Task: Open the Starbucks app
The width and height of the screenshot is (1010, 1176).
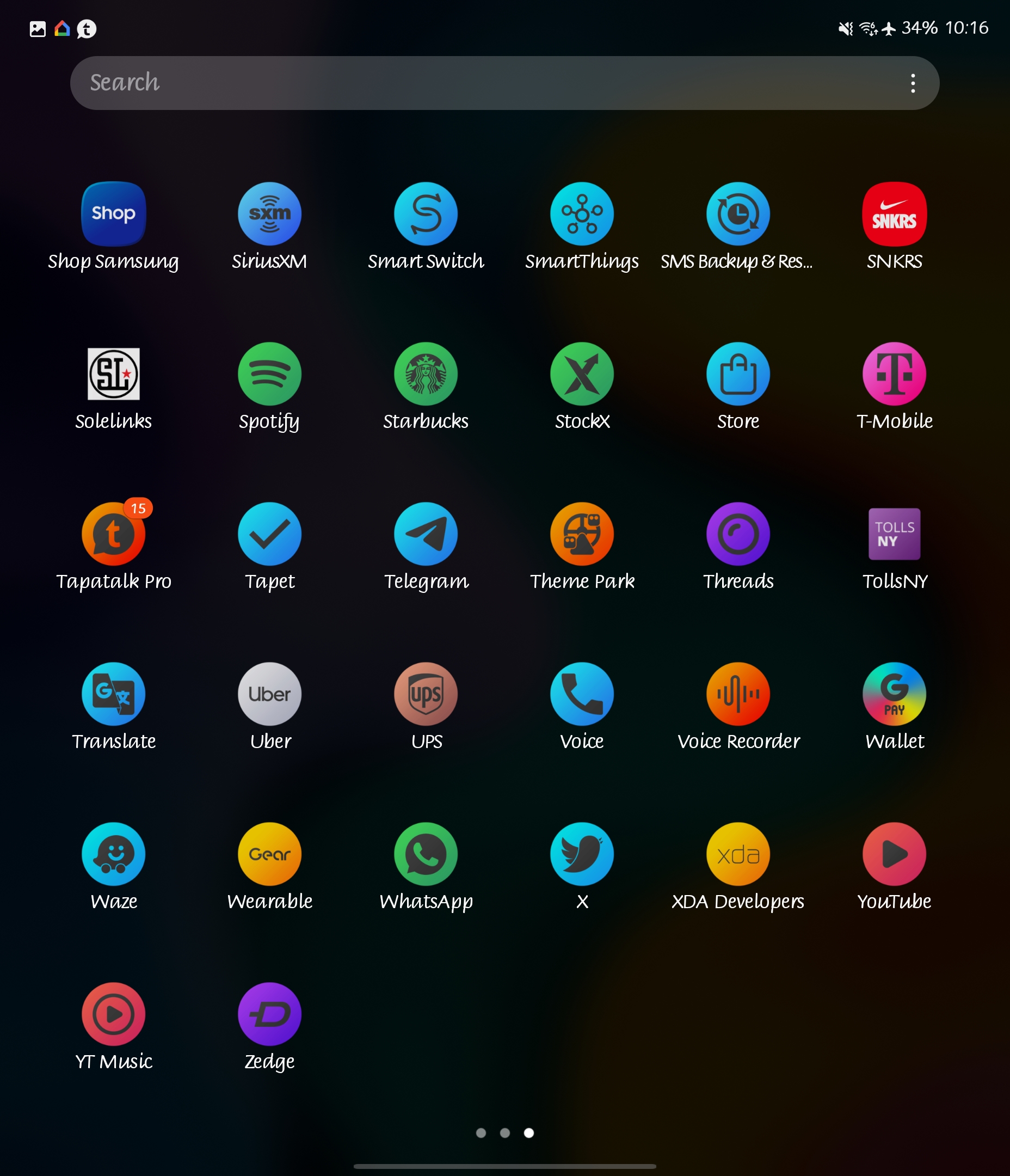Action: click(x=426, y=374)
